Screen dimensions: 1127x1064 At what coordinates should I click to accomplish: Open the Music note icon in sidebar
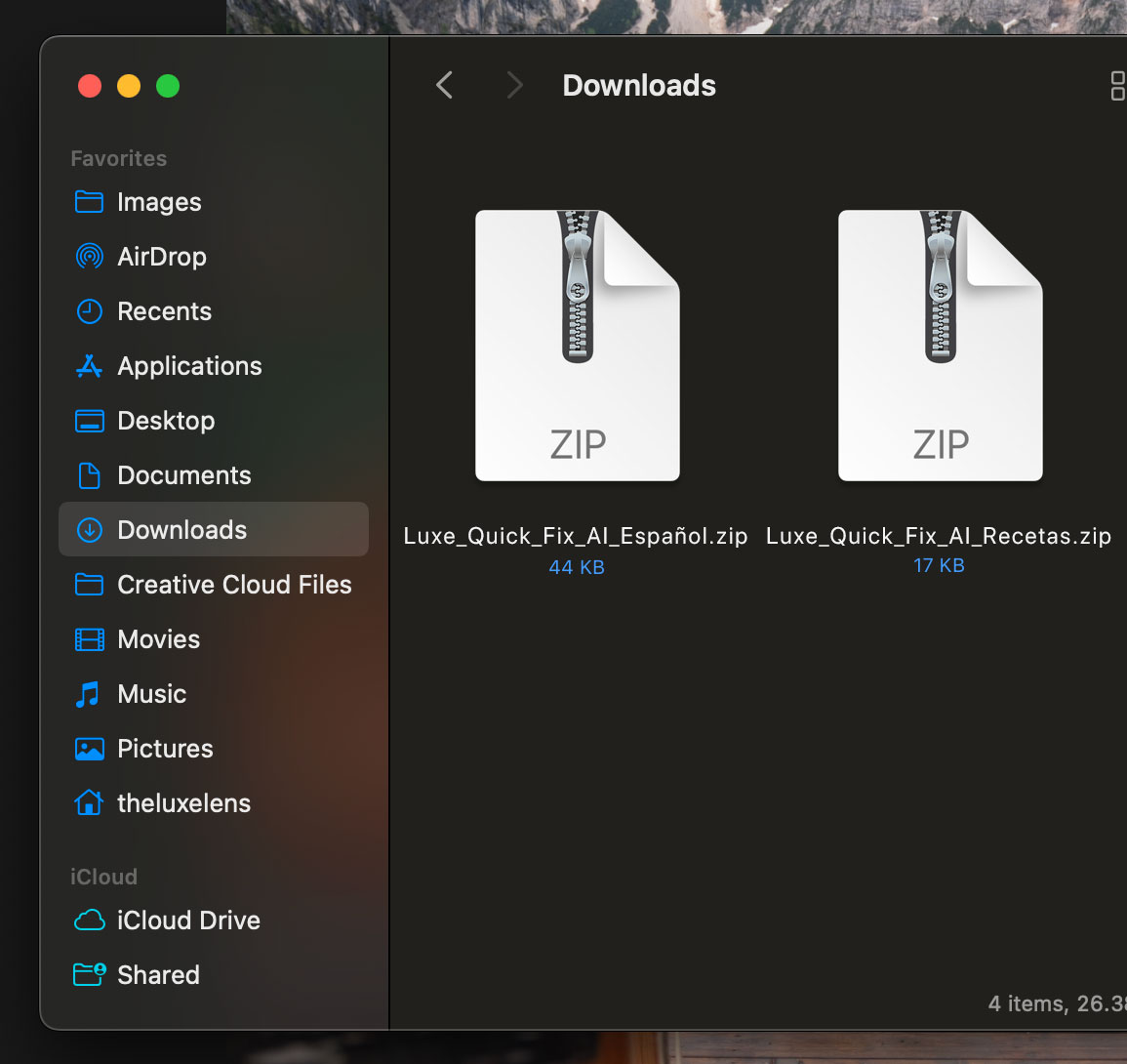point(89,693)
